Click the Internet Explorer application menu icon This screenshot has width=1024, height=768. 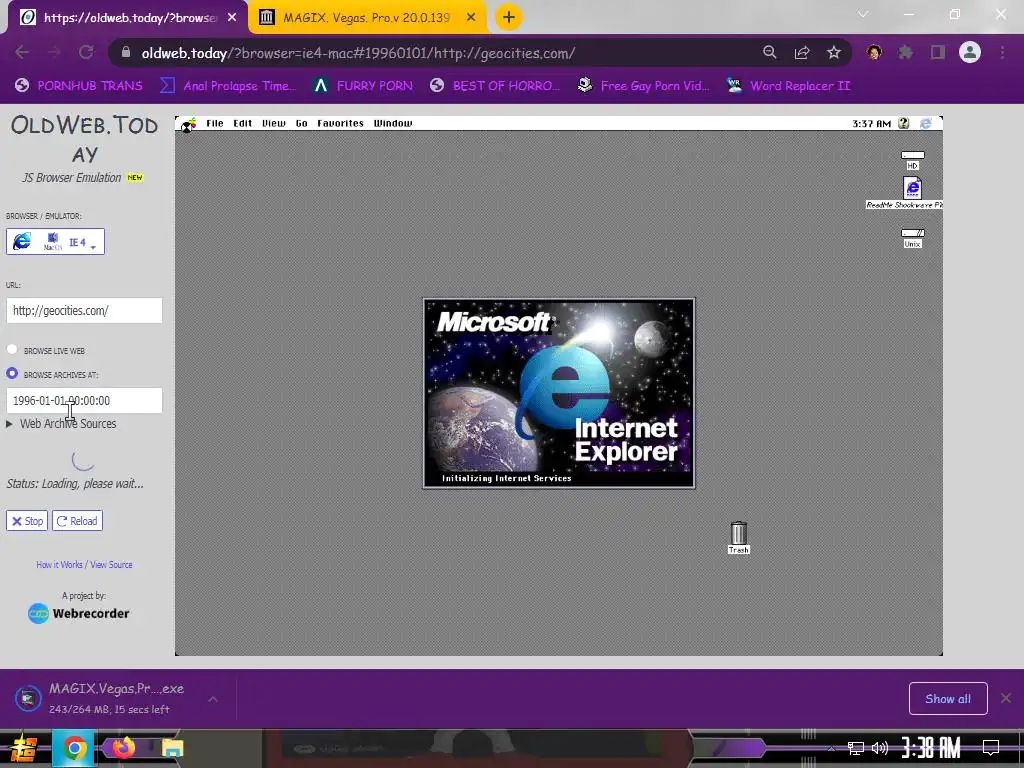(x=926, y=123)
